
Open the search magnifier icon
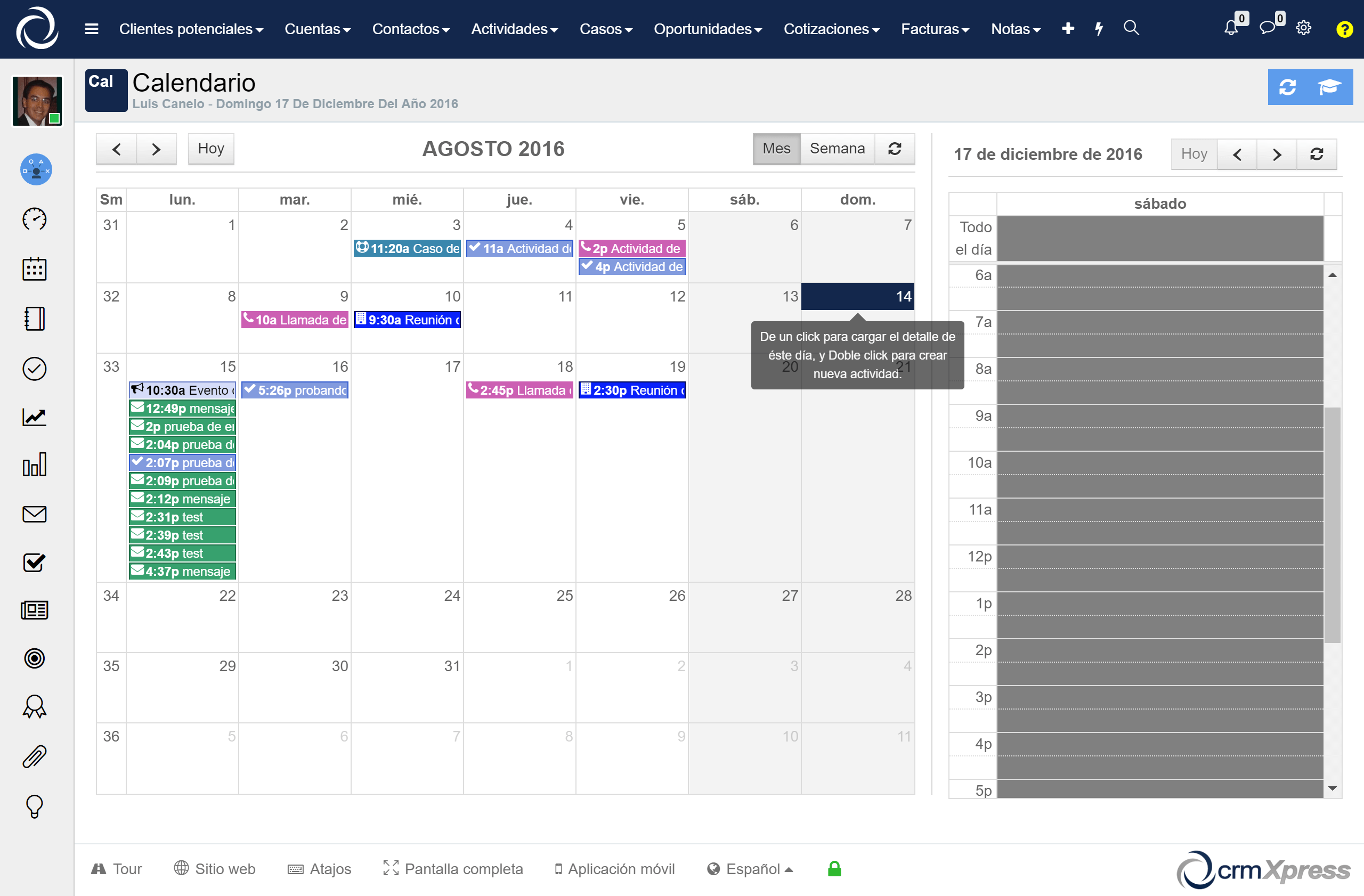click(1131, 28)
